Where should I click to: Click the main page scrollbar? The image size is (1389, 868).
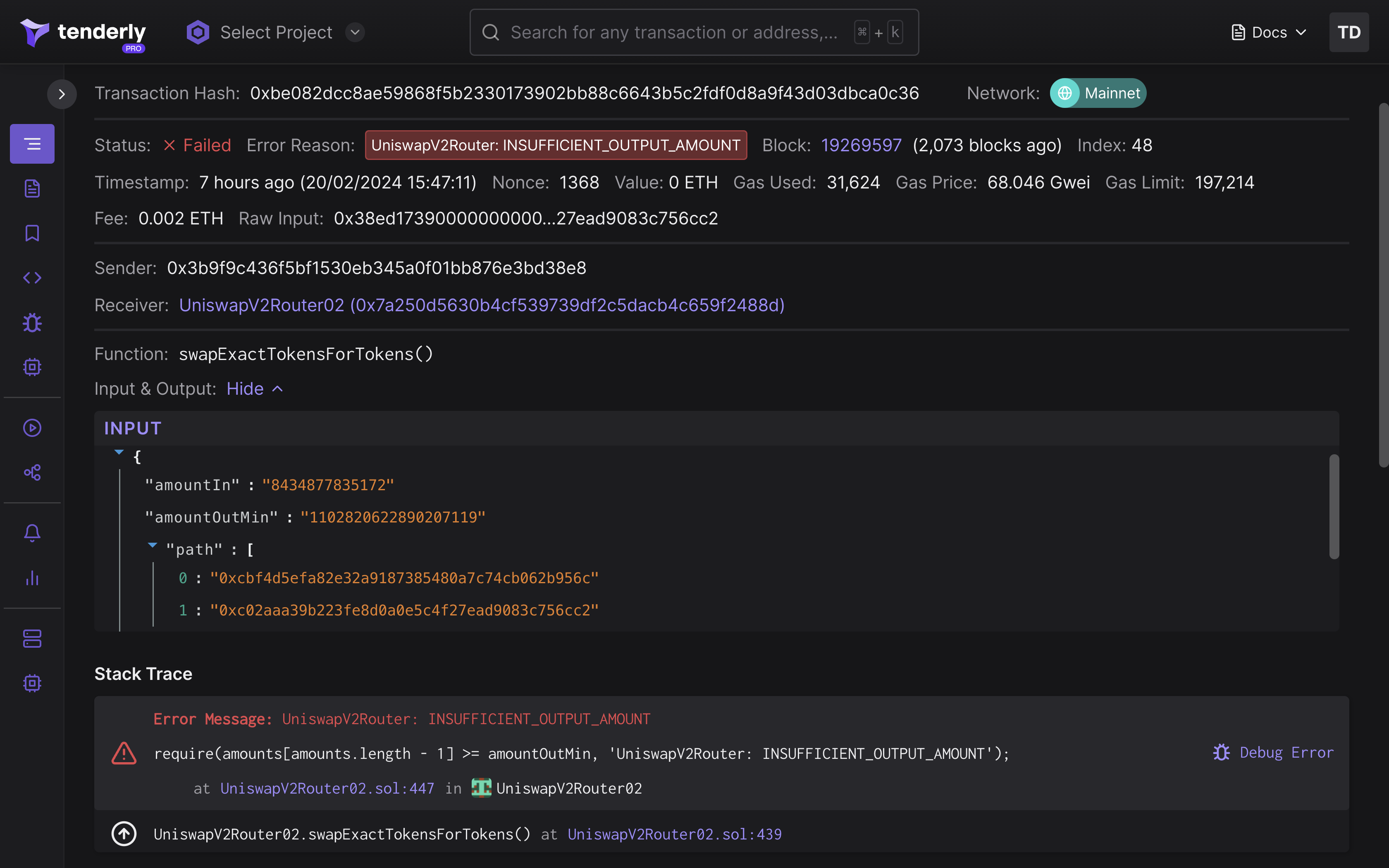[1383, 285]
